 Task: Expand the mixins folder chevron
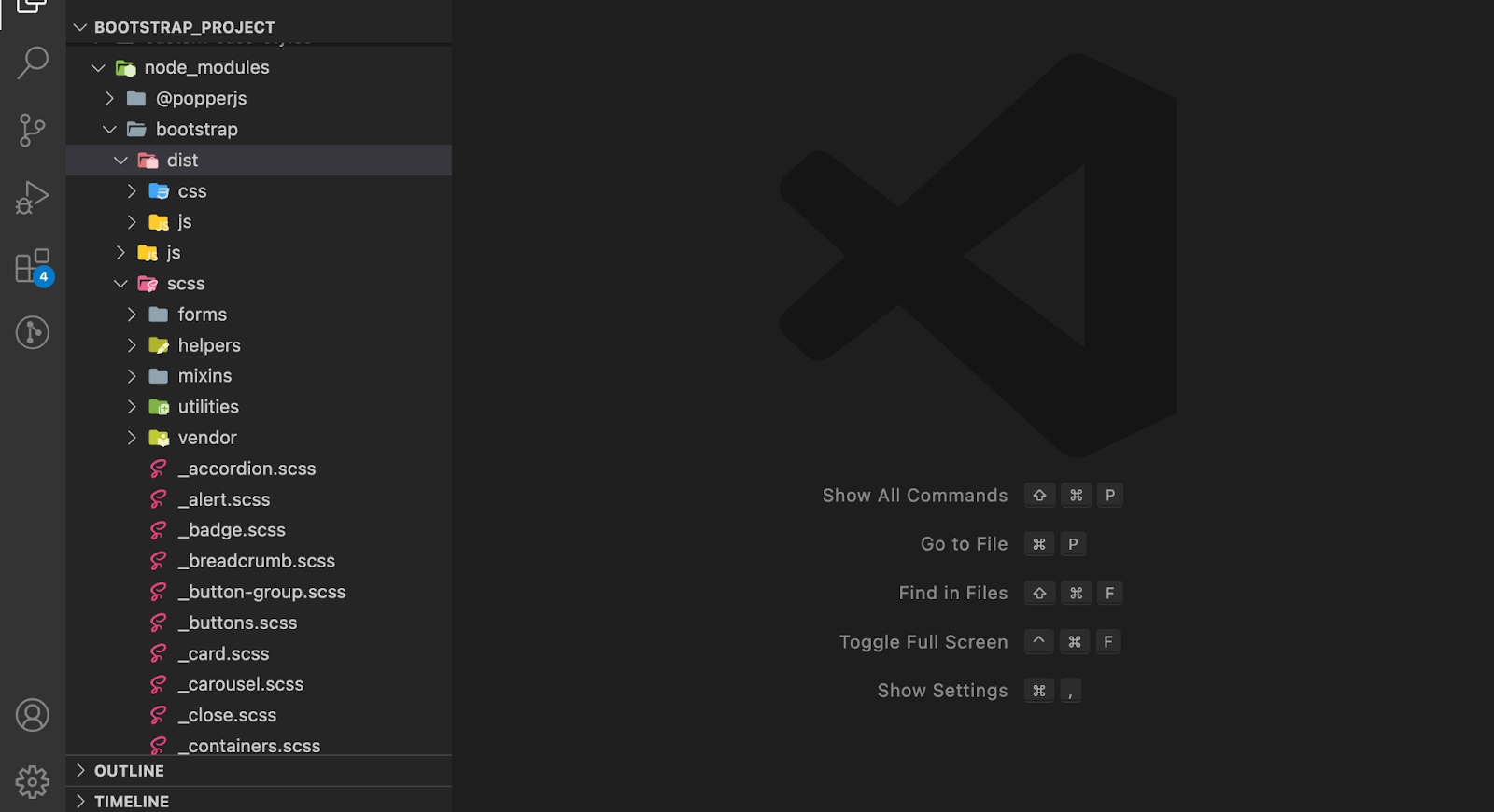click(x=132, y=375)
